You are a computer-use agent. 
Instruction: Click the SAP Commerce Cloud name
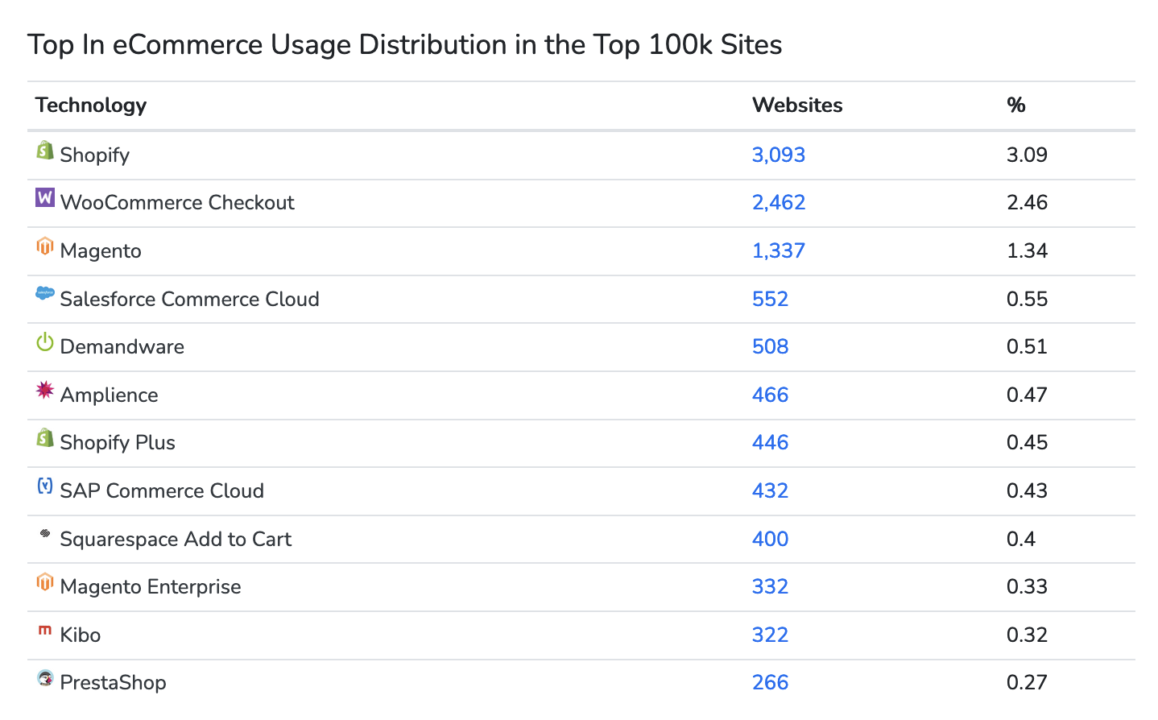pos(162,491)
